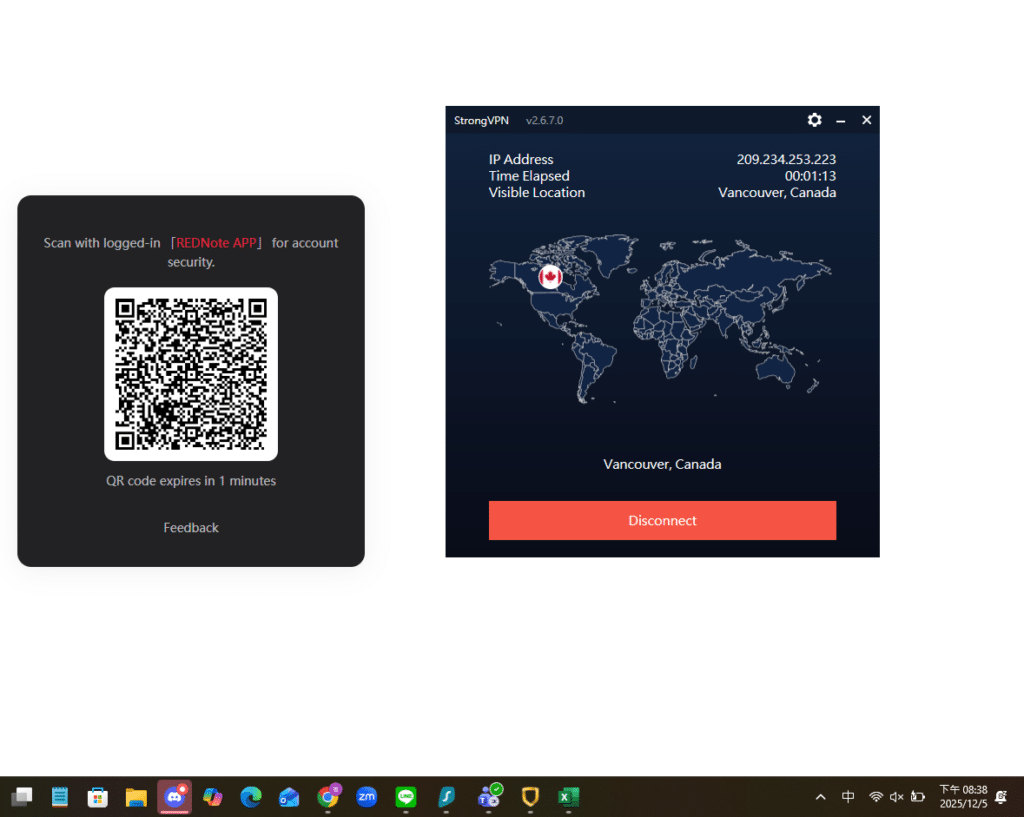
Task: Open Excel from the taskbar
Action: click(569, 797)
